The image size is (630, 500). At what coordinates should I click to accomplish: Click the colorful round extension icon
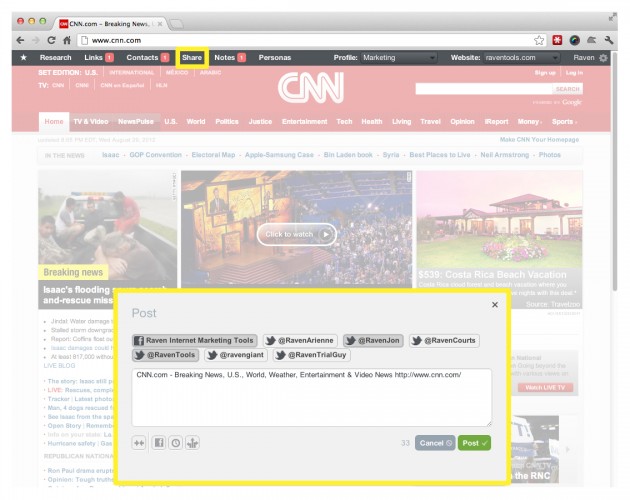(575, 40)
